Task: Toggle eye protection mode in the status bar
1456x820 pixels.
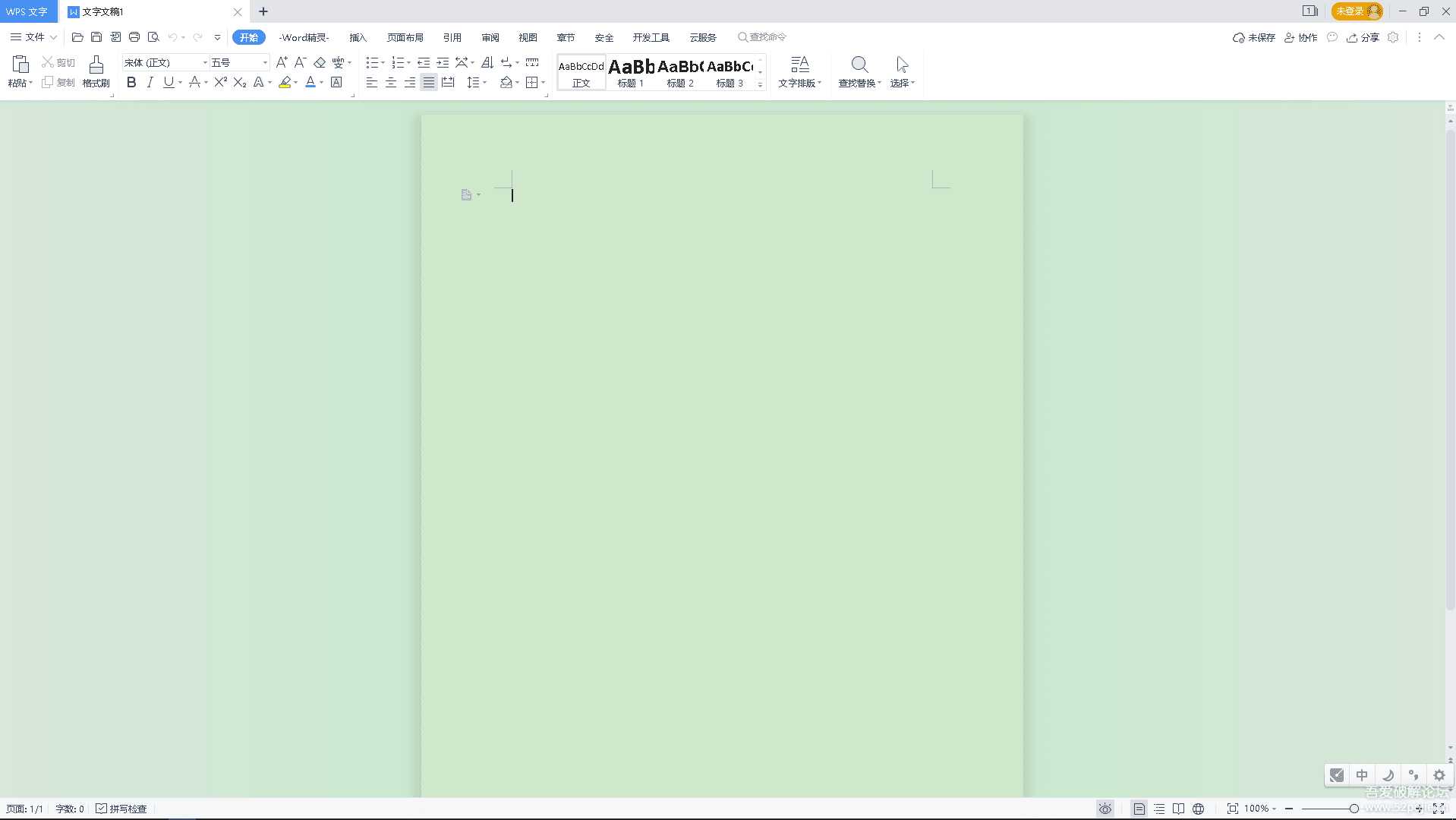Action: click(1105, 809)
